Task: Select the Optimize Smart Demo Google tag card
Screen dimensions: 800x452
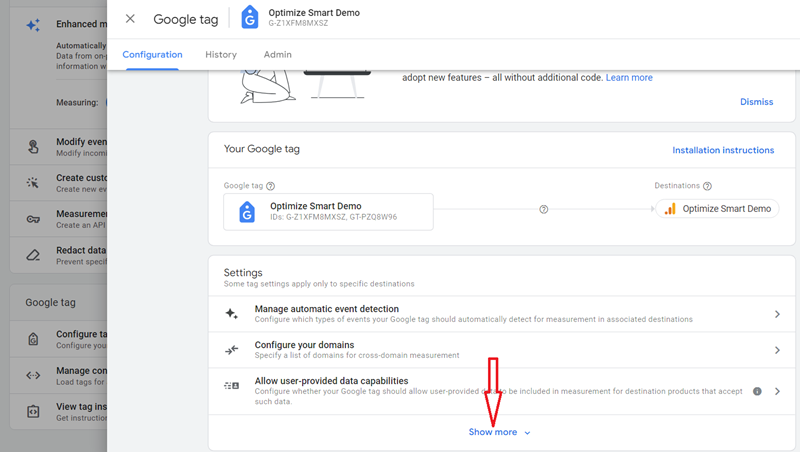Action: (x=329, y=211)
